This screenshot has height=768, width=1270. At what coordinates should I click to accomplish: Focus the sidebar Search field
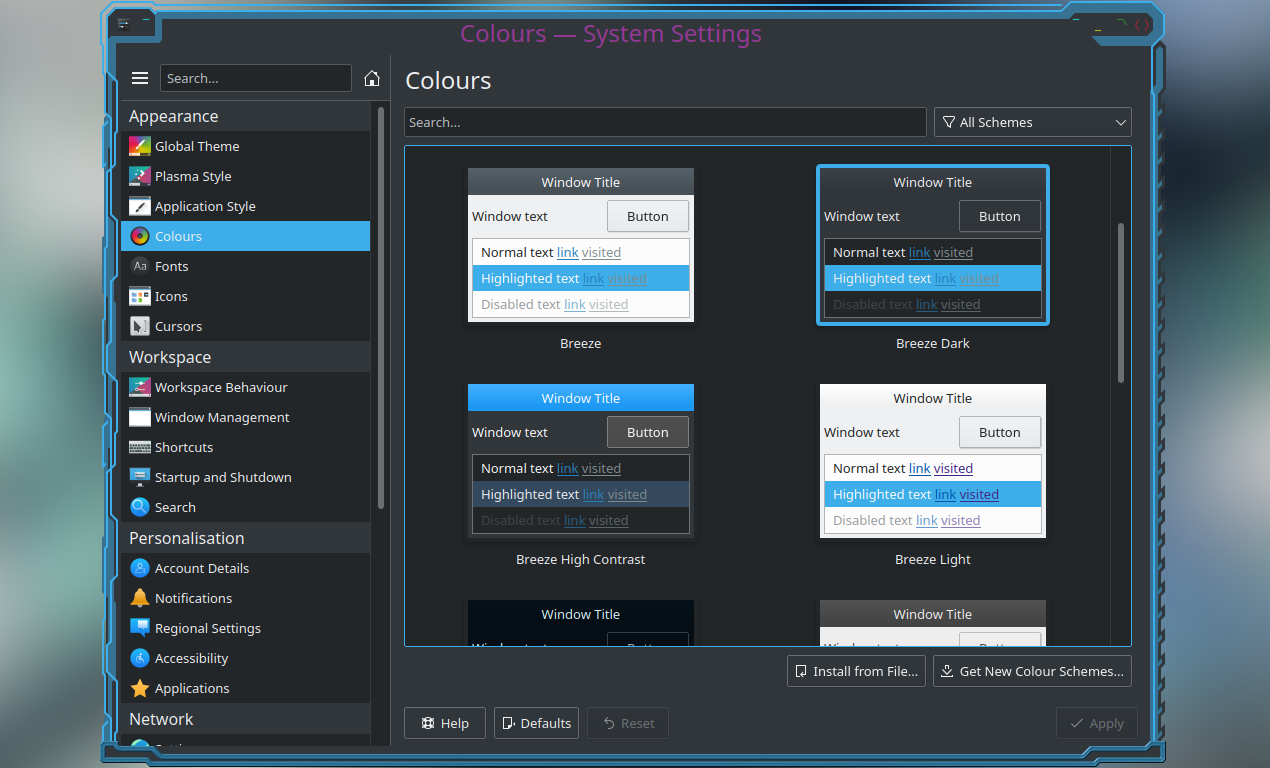256,78
